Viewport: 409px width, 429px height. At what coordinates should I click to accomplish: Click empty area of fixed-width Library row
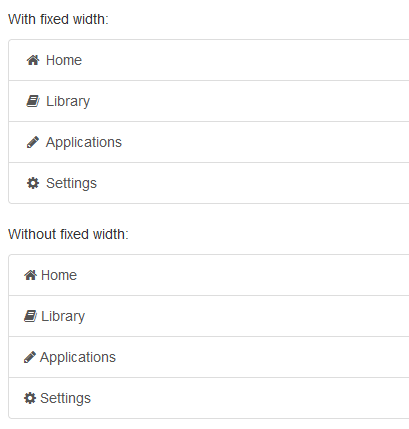coord(250,101)
